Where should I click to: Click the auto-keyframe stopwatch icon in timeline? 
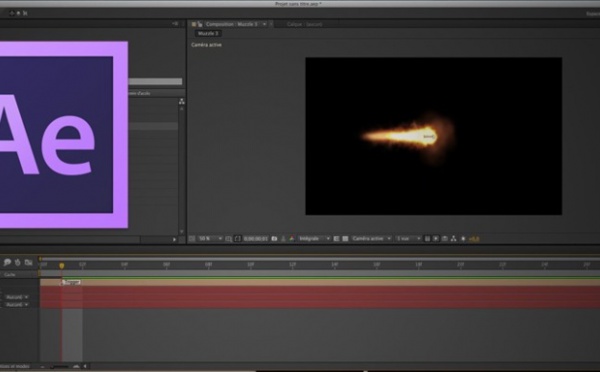pos(18,262)
